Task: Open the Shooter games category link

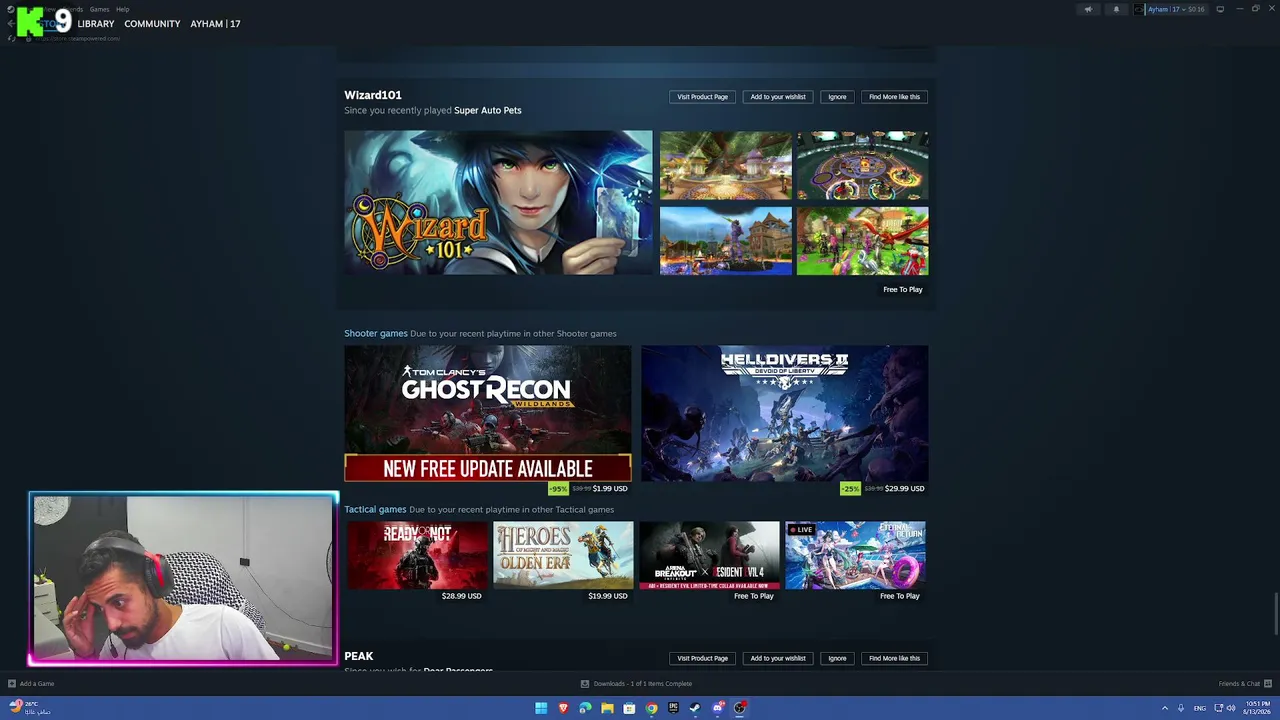Action: [376, 333]
